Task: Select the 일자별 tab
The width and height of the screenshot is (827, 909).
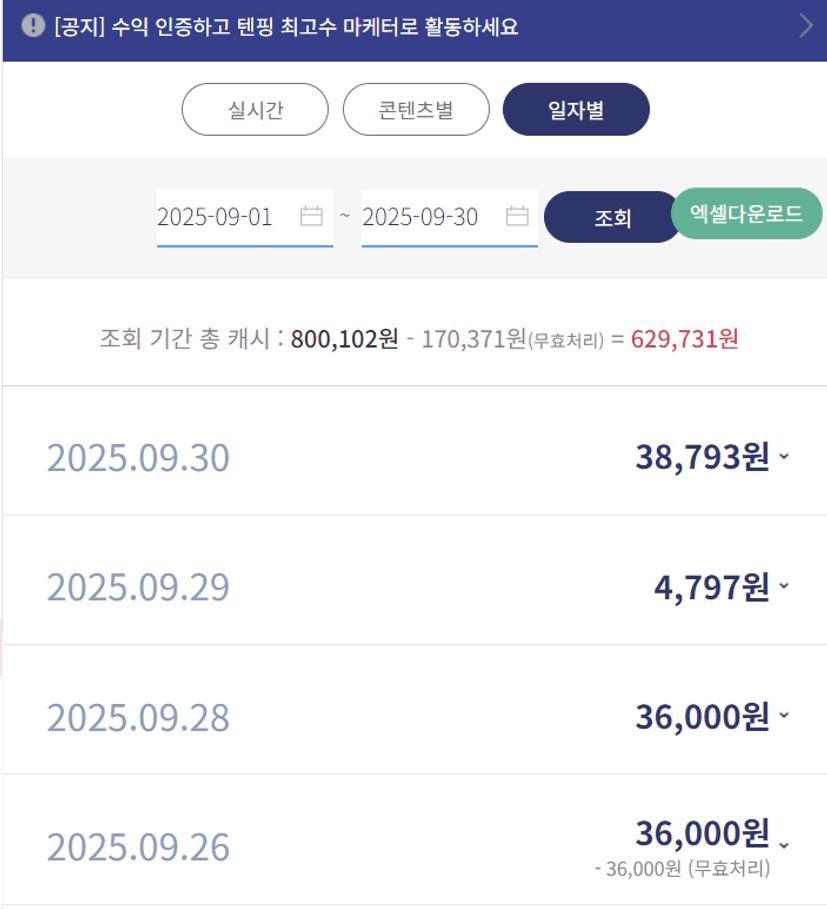Action: [x=576, y=109]
